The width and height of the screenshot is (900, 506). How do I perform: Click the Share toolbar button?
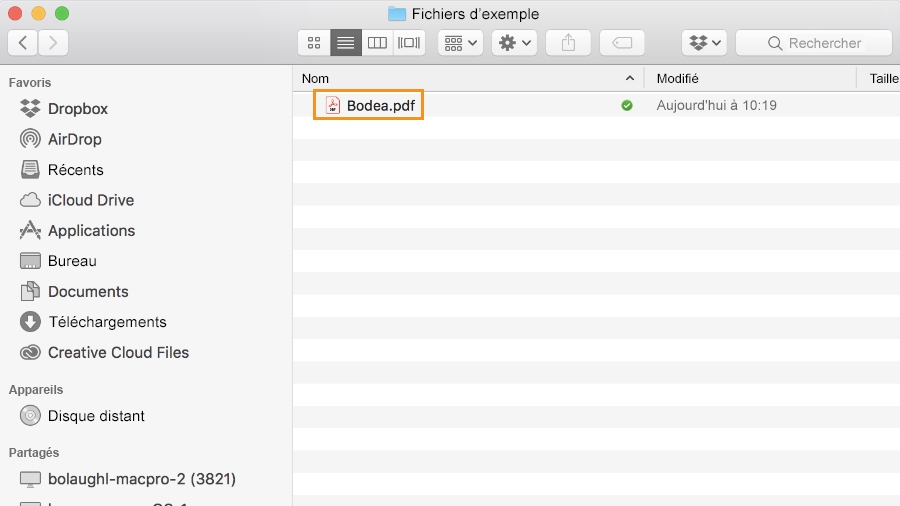(568, 42)
